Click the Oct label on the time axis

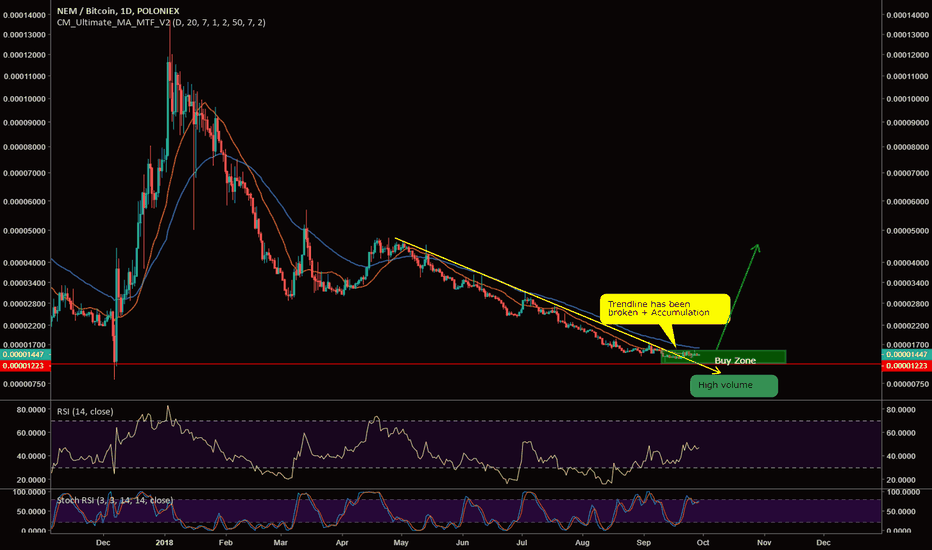point(703,542)
